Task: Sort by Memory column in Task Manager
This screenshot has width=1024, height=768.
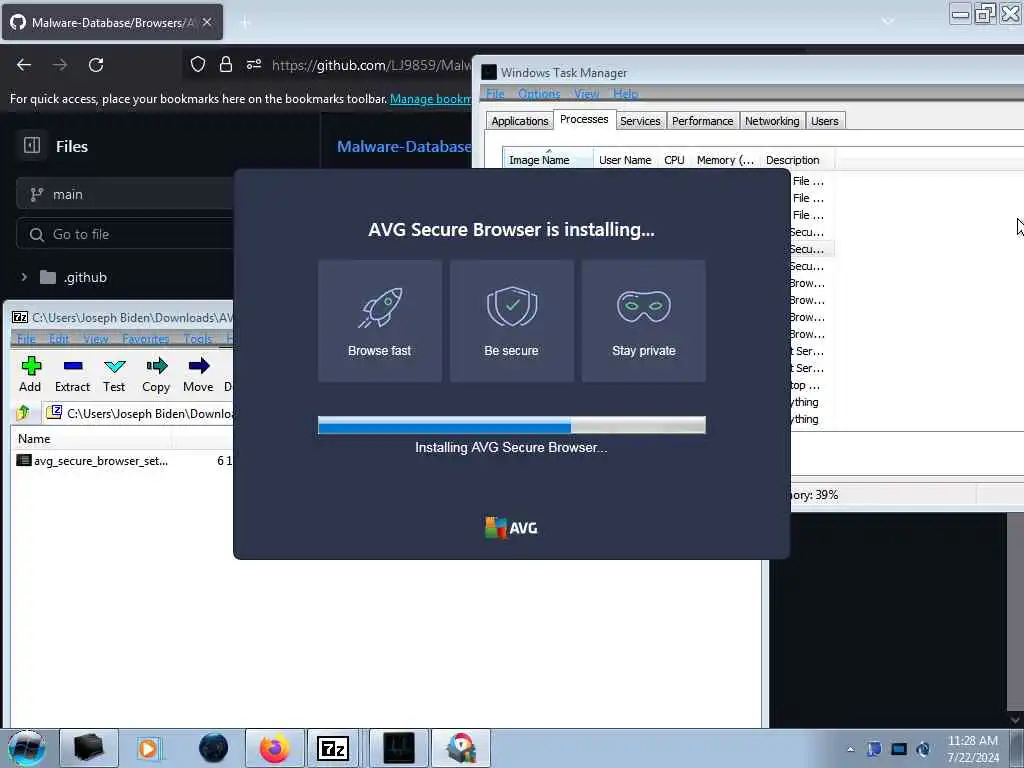Action: click(725, 160)
